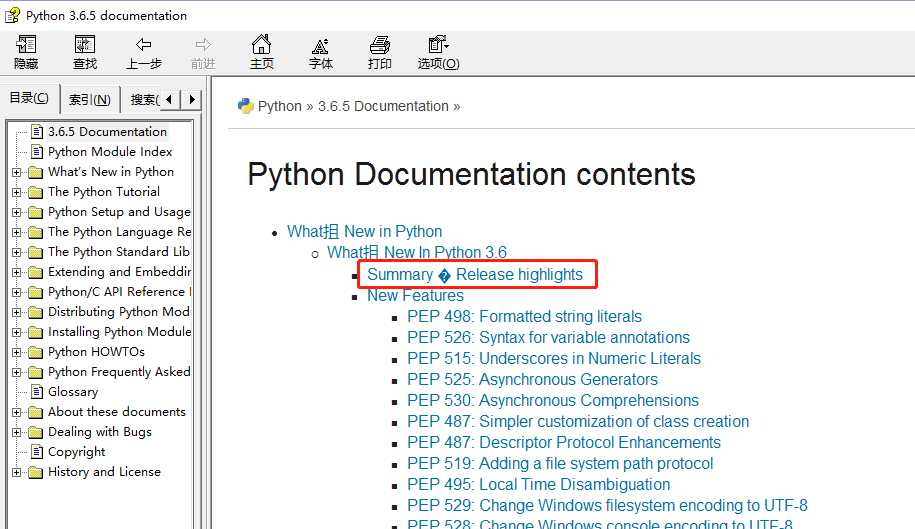Open Summary Release highlights link
The height and width of the screenshot is (529, 915).
click(x=475, y=274)
